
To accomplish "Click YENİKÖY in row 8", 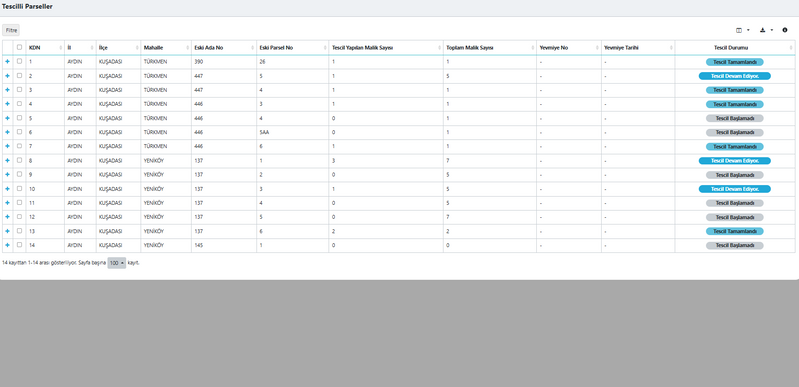I will coord(153,161).
